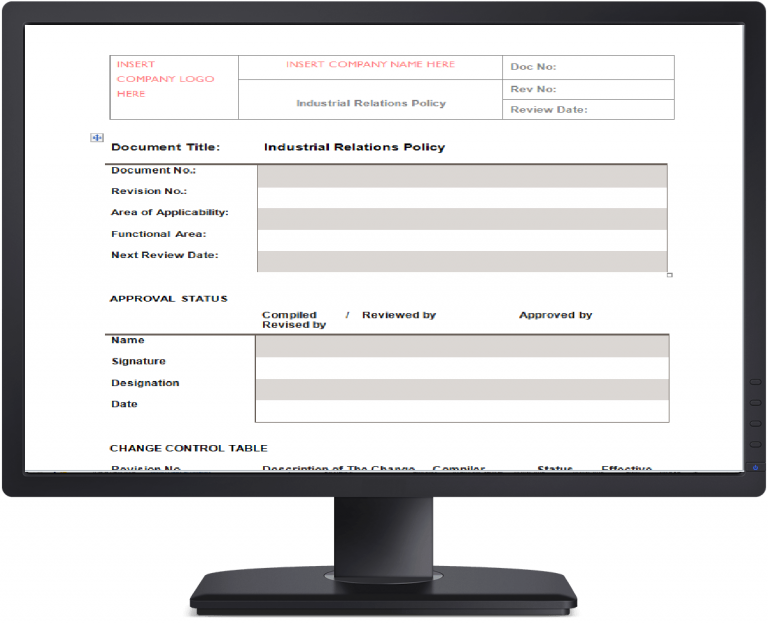
Task: Click the Rev No: header cell
Action: (x=587, y=89)
